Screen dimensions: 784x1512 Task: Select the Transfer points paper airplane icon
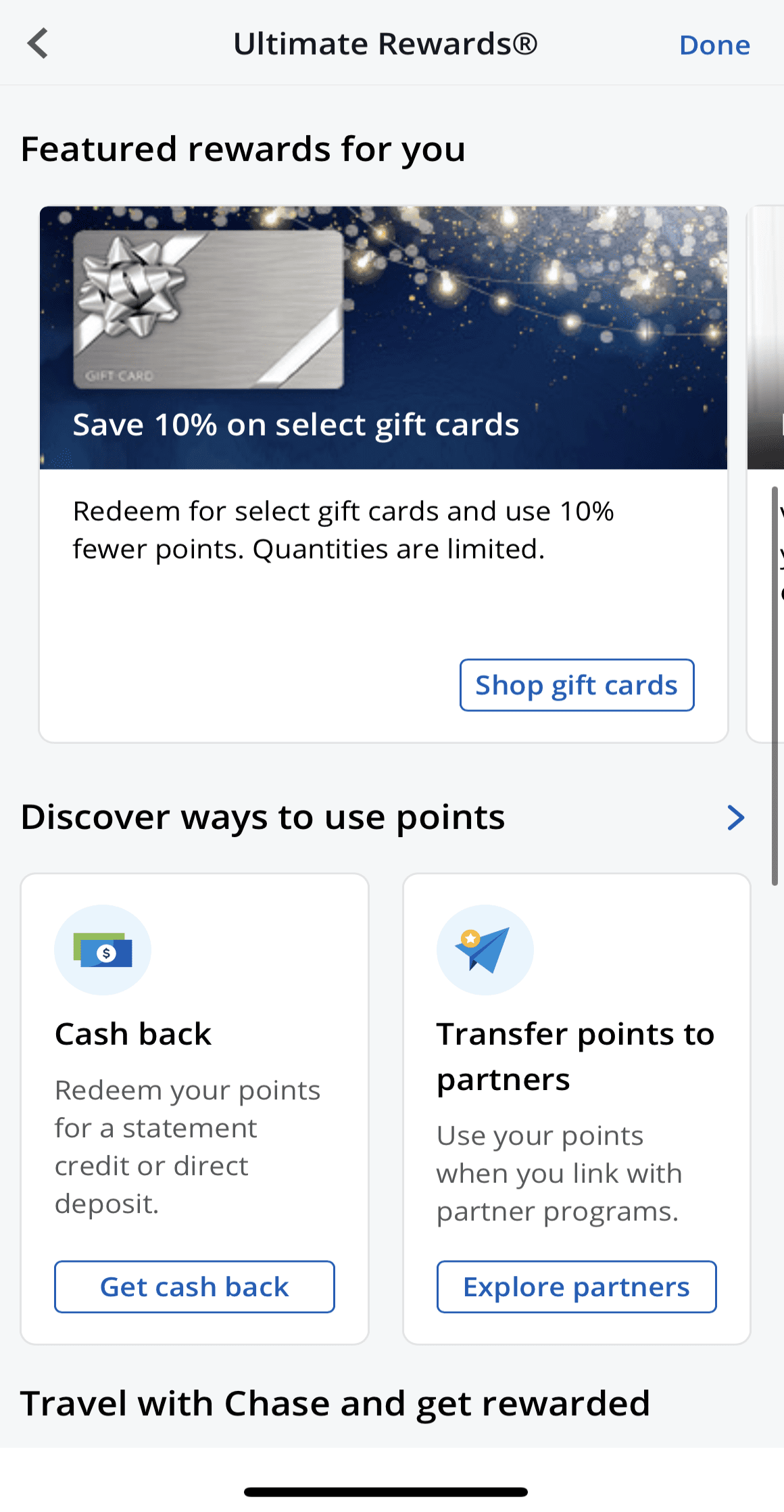coord(485,949)
